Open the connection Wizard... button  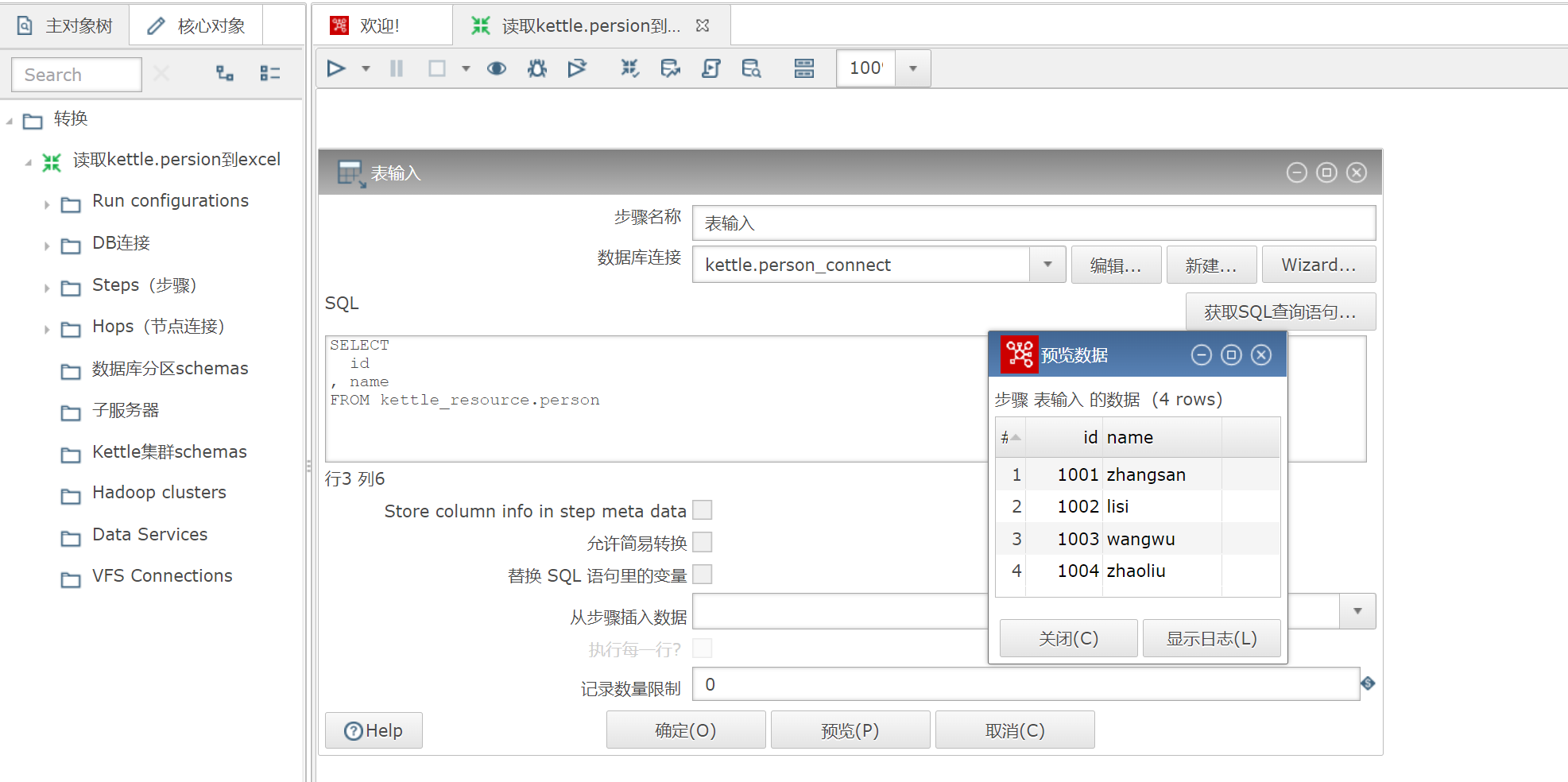1318,265
